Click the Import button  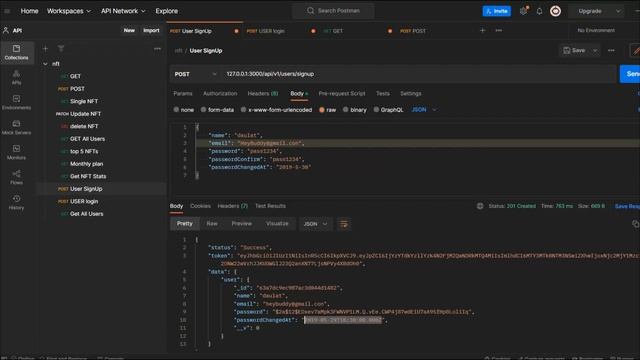(151, 31)
